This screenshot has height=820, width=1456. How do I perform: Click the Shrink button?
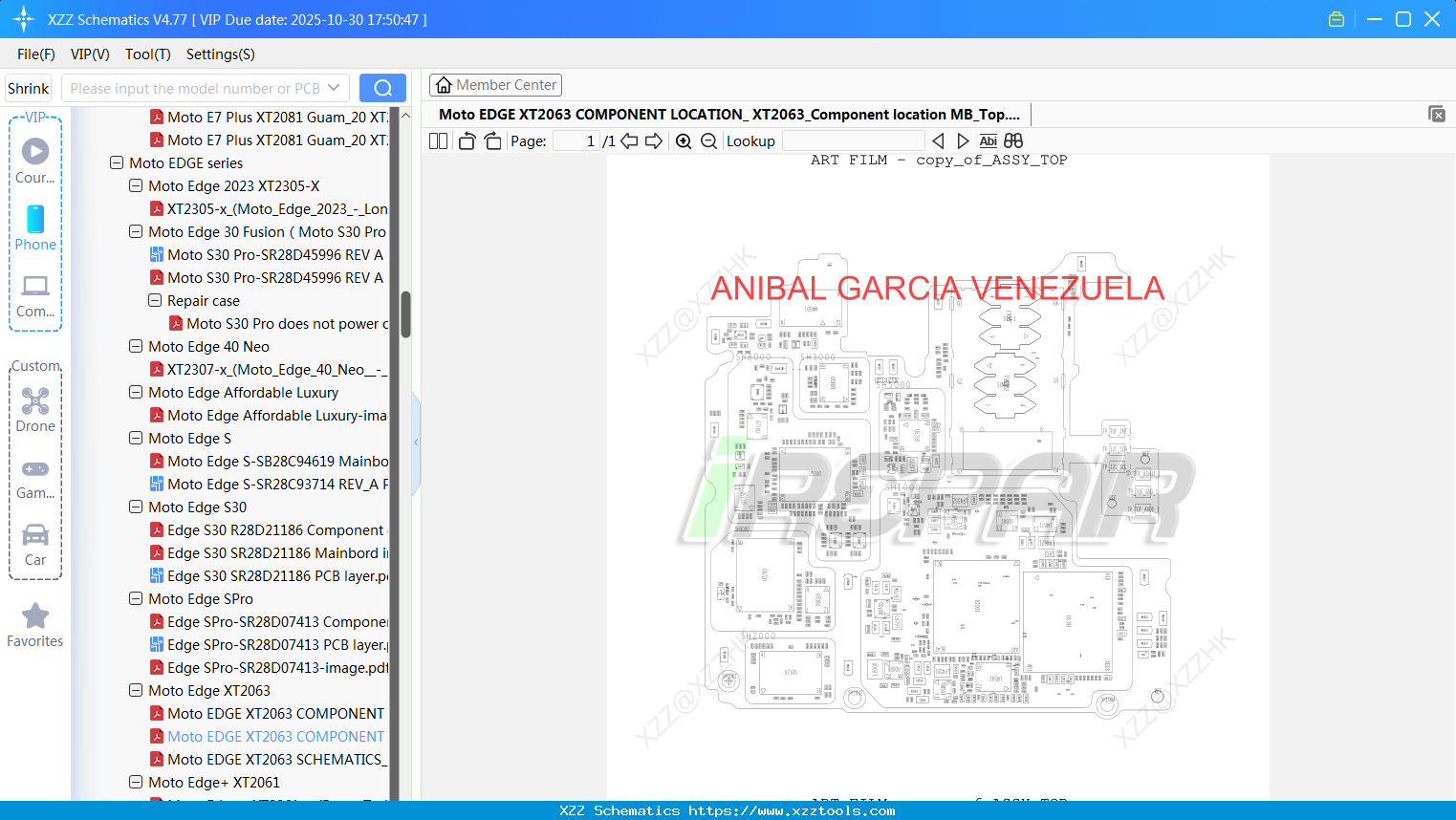pyautogui.click(x=28, y=88)
